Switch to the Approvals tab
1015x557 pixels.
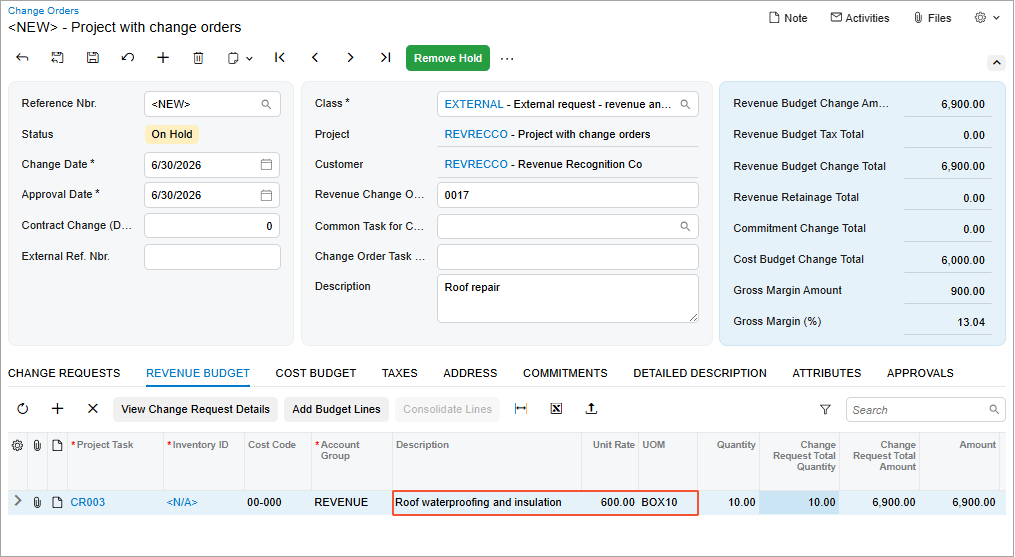920,373
